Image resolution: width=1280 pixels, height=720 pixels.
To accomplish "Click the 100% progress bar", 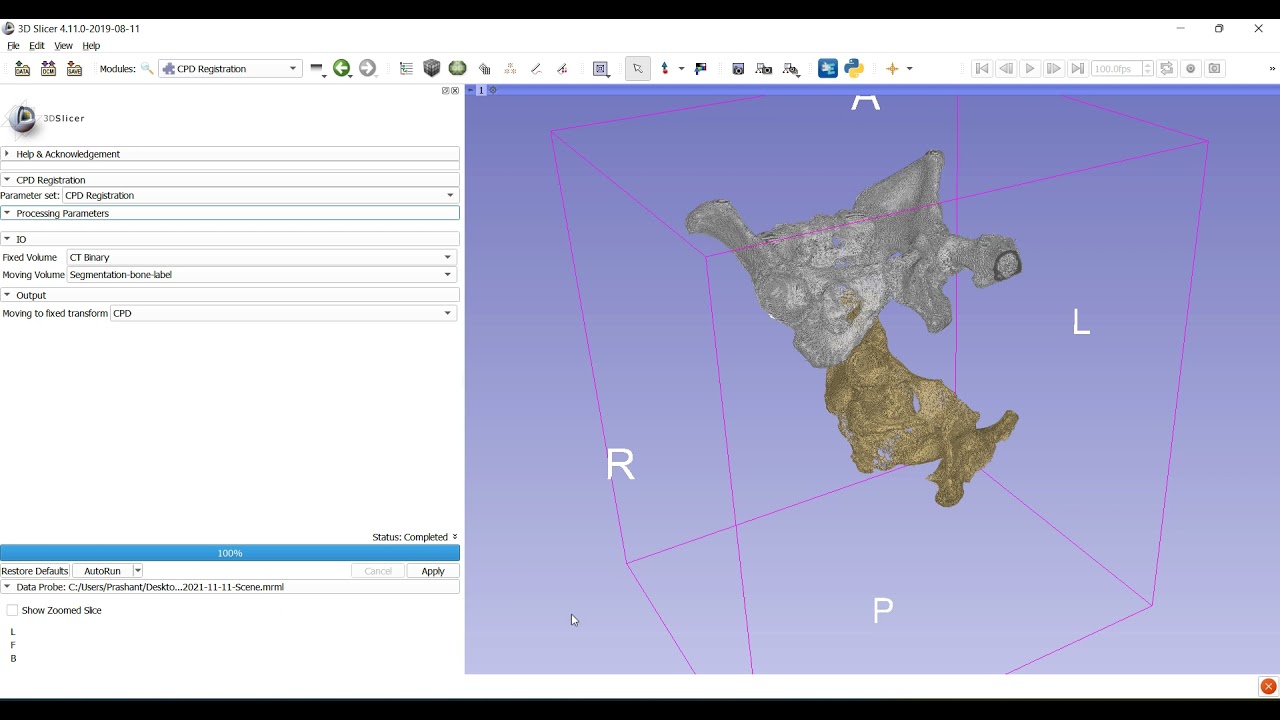I will [x=230, y=553].
